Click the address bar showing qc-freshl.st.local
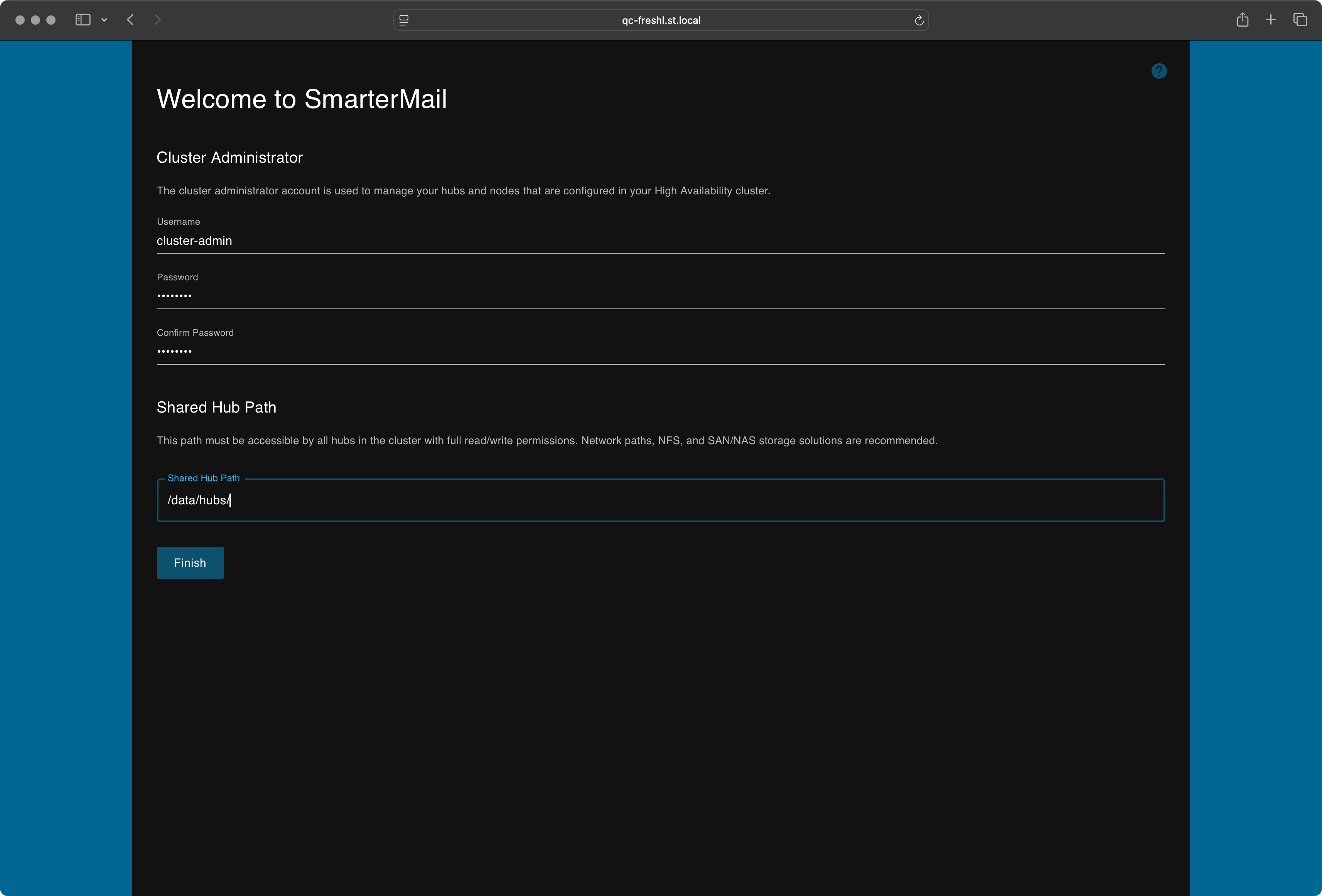This screenshot has height=896, width=1322. click(x=661, y=20)
